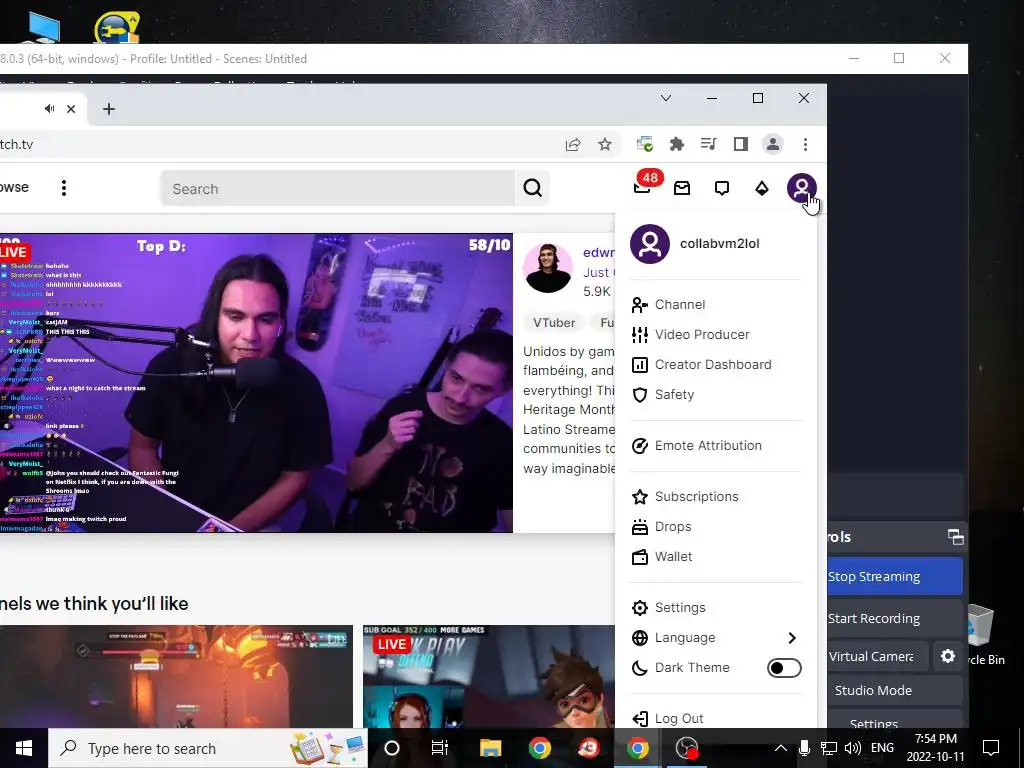The height and width of the screenshot is (768, 1024).
Task: Click the share page icon in address bar
Action: coord(573,144)
